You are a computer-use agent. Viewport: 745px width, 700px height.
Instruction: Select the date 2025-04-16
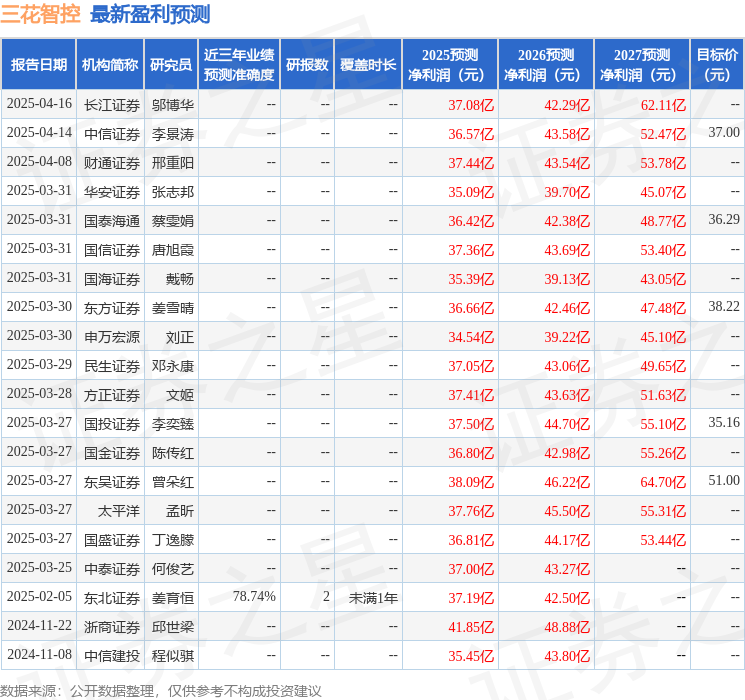point(39,104)
